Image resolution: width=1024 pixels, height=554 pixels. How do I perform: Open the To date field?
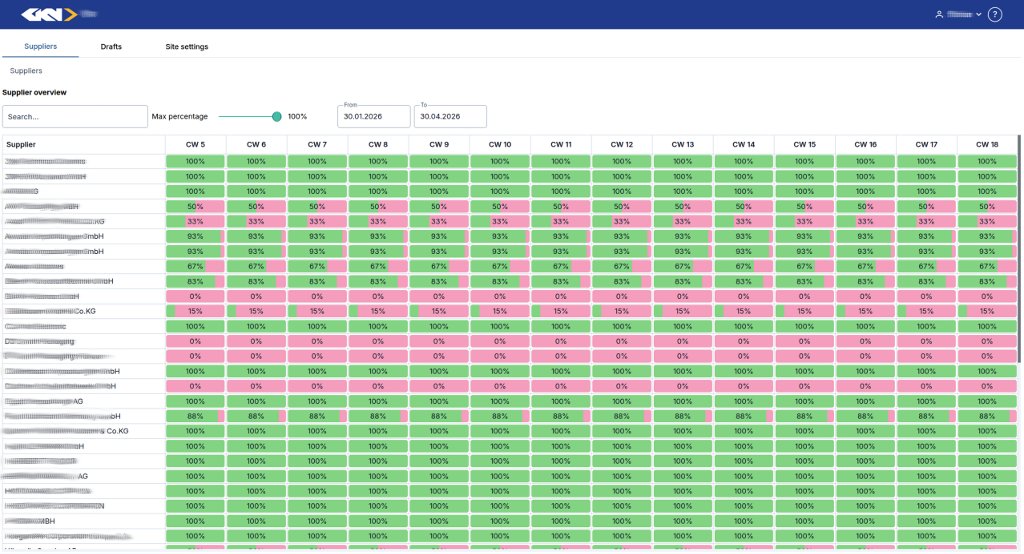450,117
